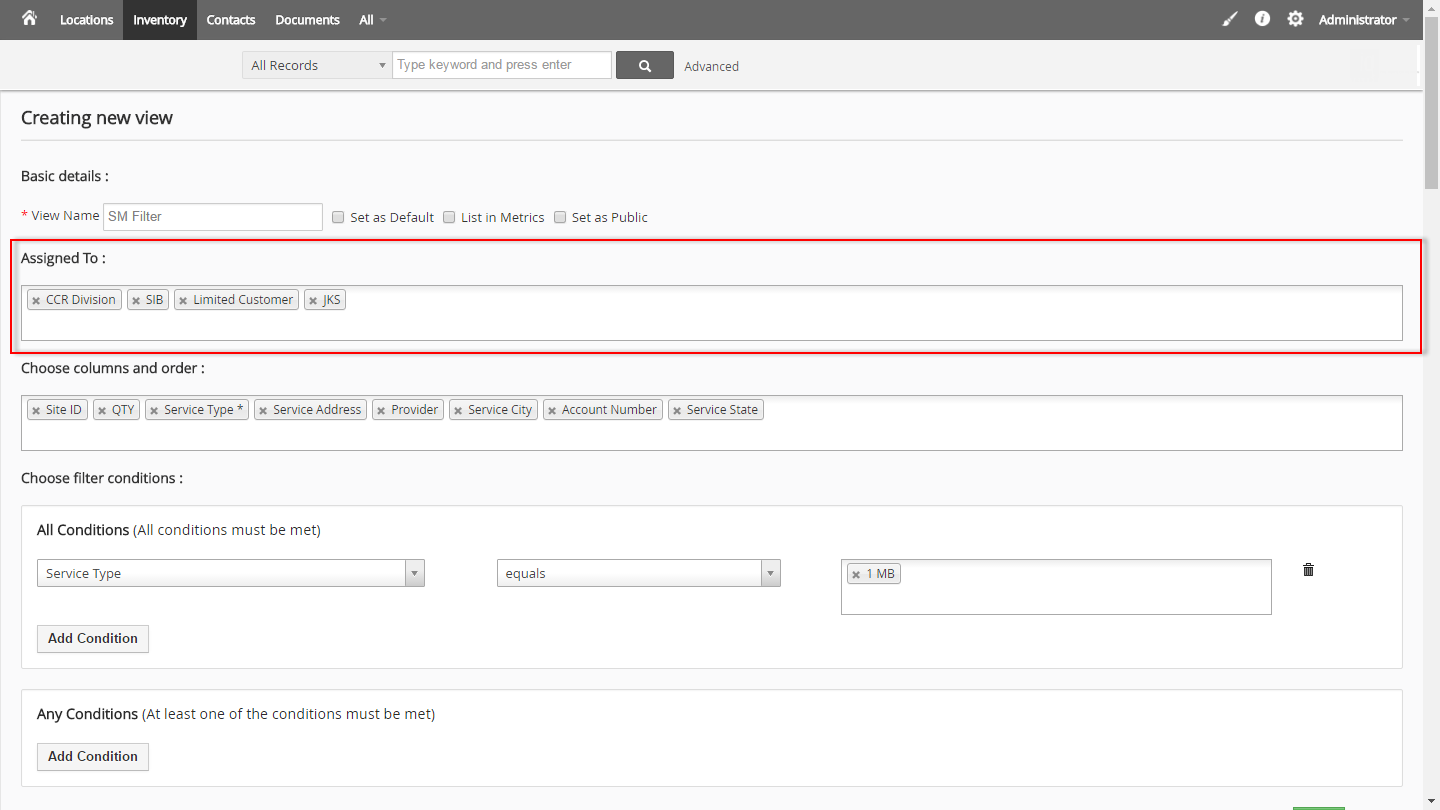Remove the 1 MB filter value
This screenshot has height=810, width=1440.
[856, 574]
